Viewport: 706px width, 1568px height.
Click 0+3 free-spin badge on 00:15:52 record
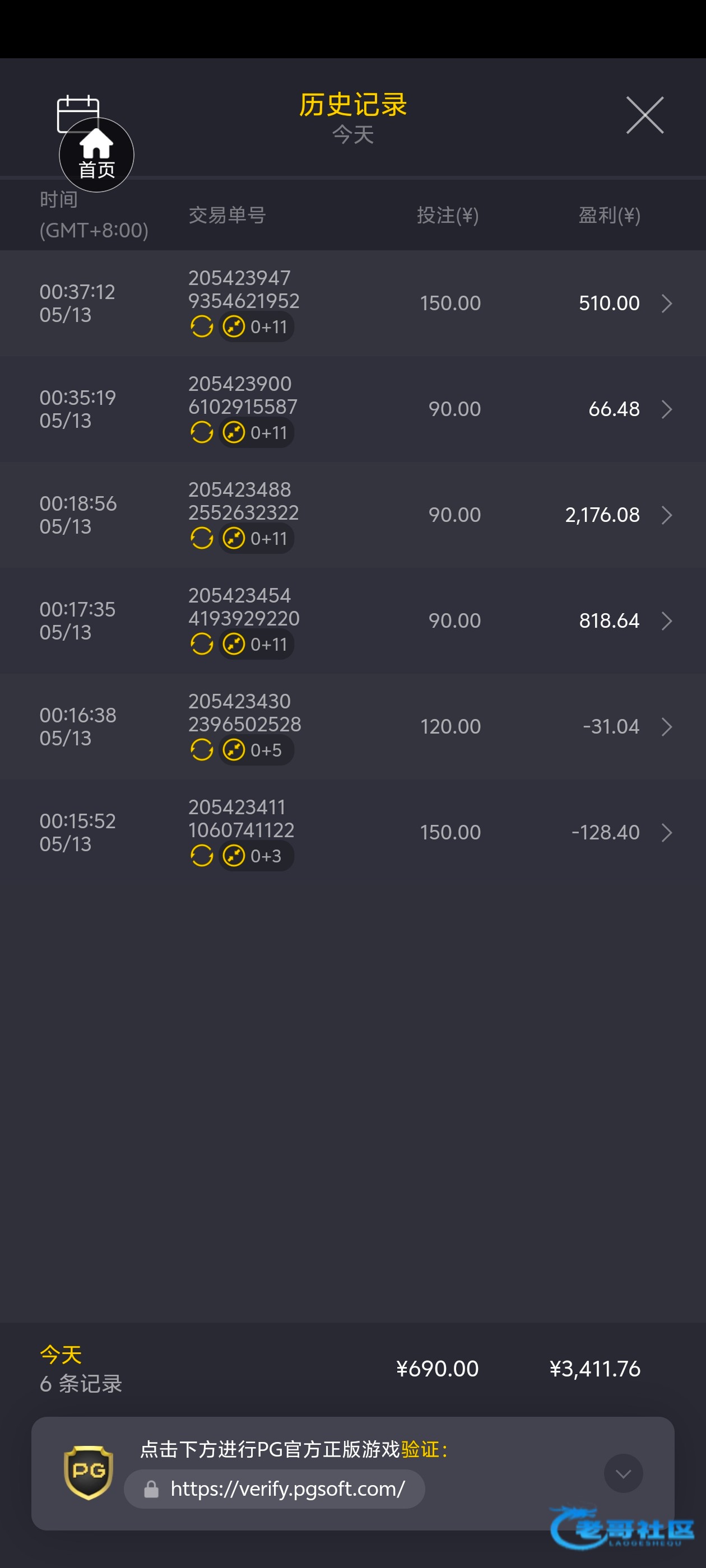[x=257, y=856]
